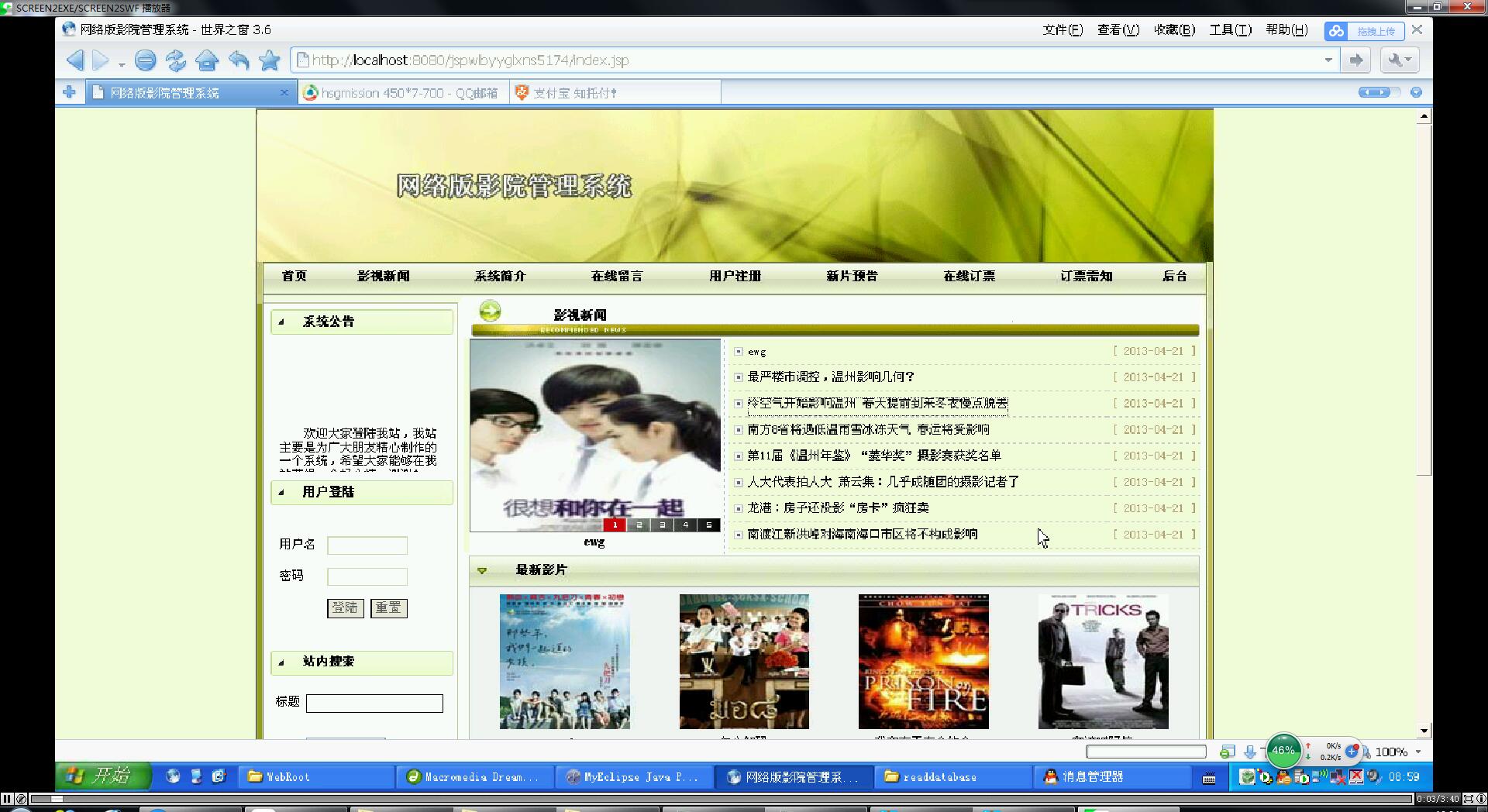The width and height of the screenshot is (1488, 812).
Task: Click the new tab plus icon
Action: pos(69,92)
